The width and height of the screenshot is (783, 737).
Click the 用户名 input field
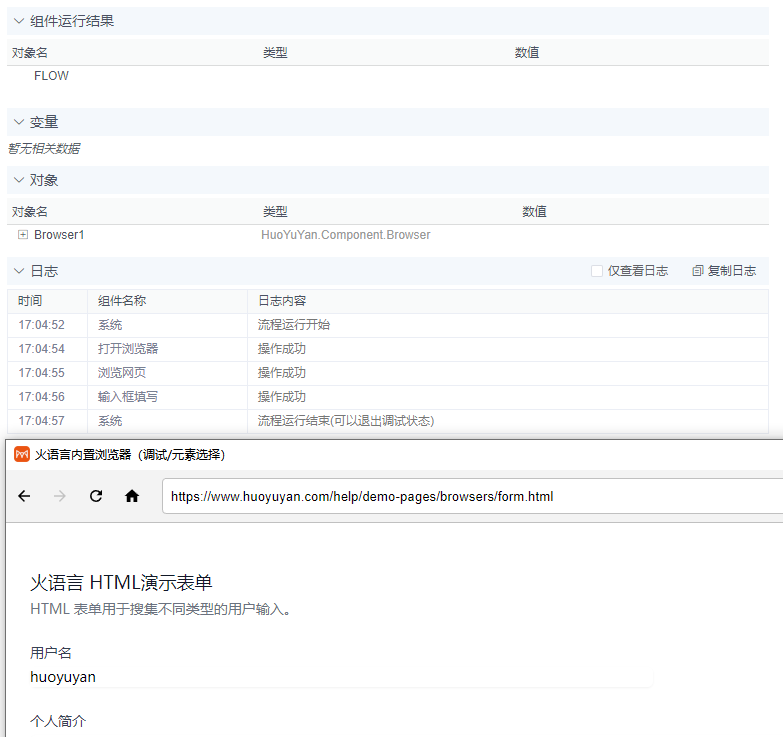340,677
